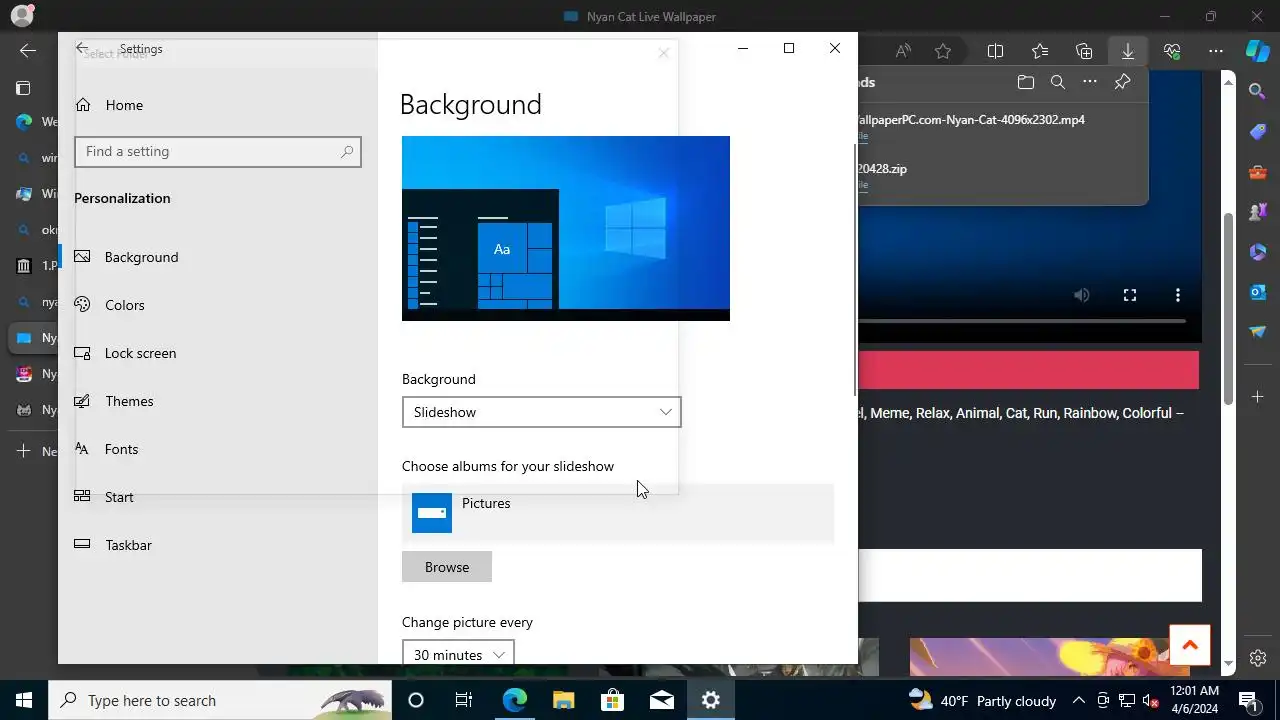
Task: Open Edge tab actions menu icon
Action: pos(23,88)
